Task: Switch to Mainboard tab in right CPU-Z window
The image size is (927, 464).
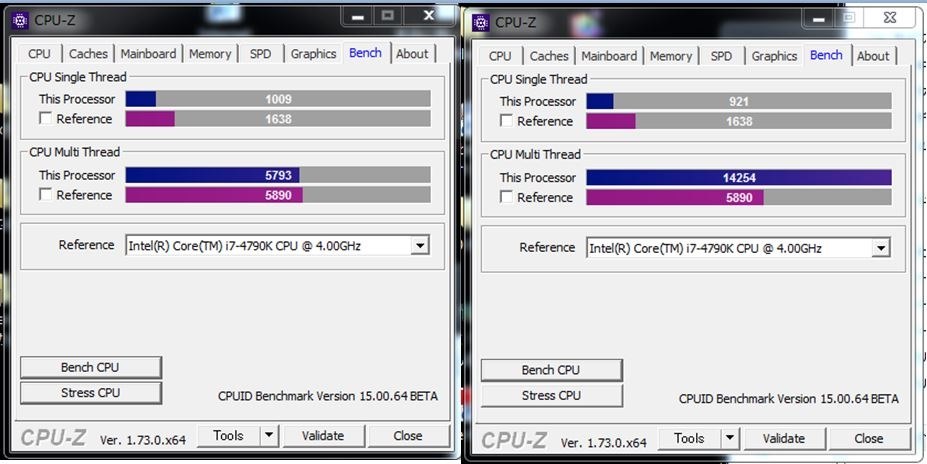Action: 609,56
